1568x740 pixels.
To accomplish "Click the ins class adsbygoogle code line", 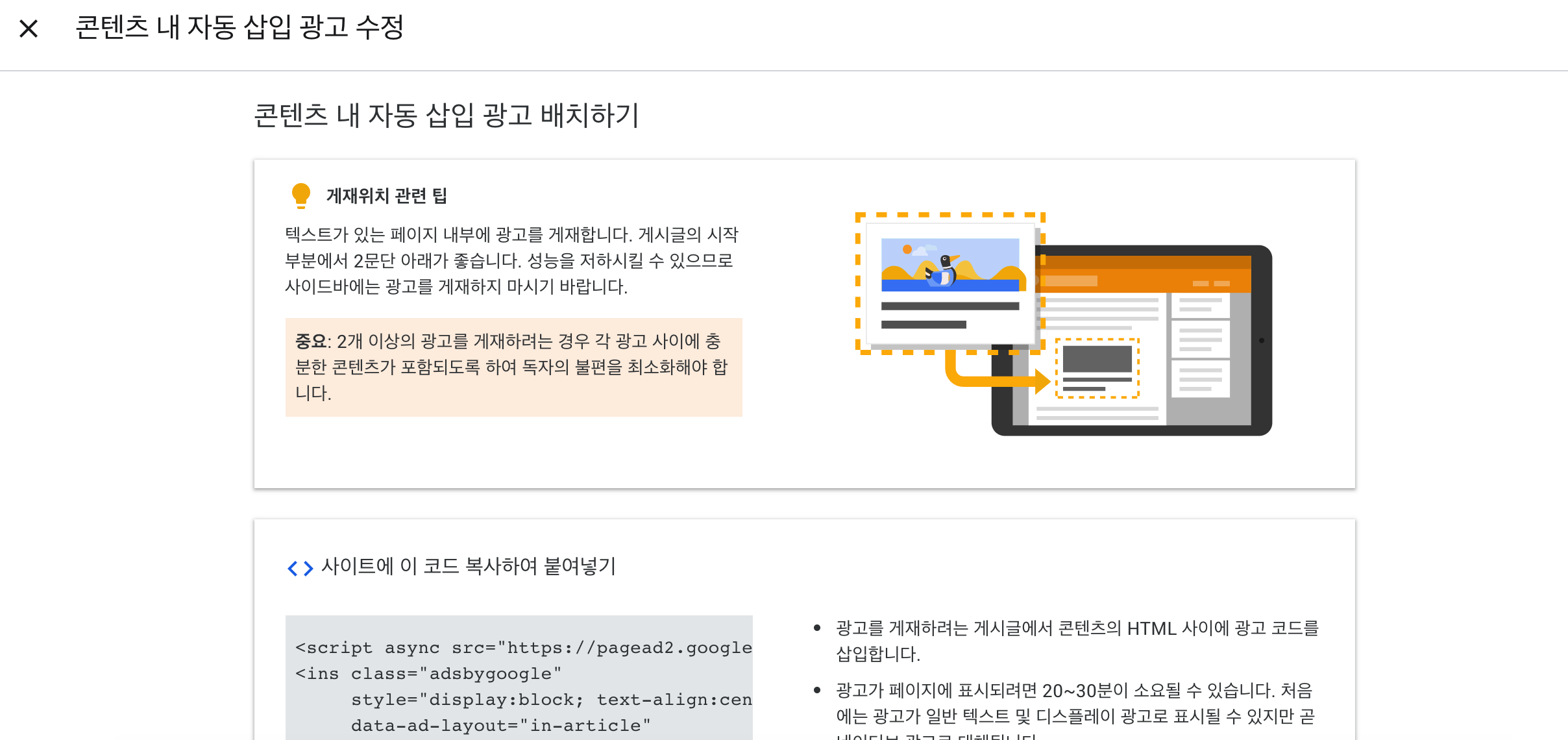I will point(428,673).
